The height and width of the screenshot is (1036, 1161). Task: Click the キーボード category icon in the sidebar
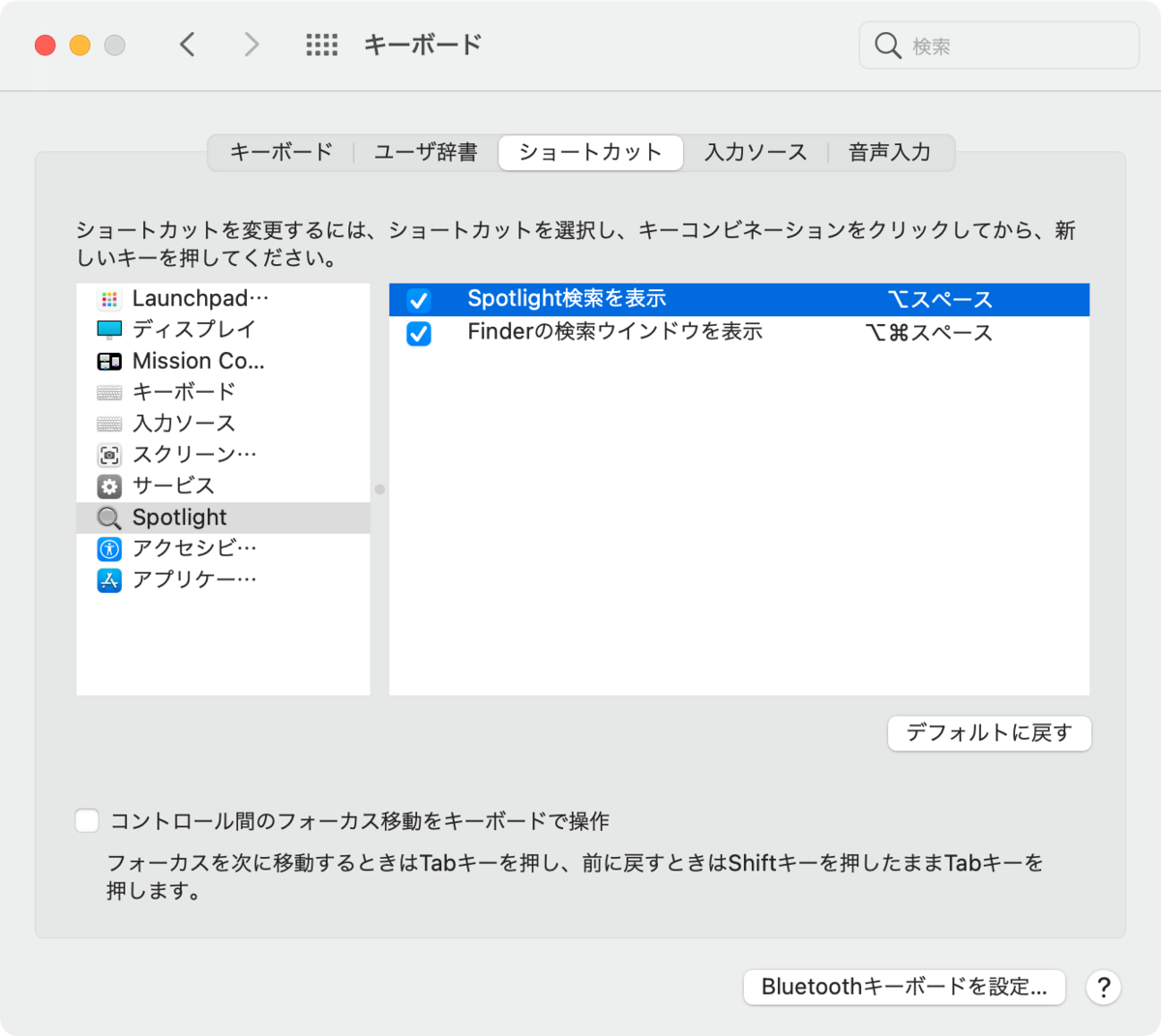point(109,391)
